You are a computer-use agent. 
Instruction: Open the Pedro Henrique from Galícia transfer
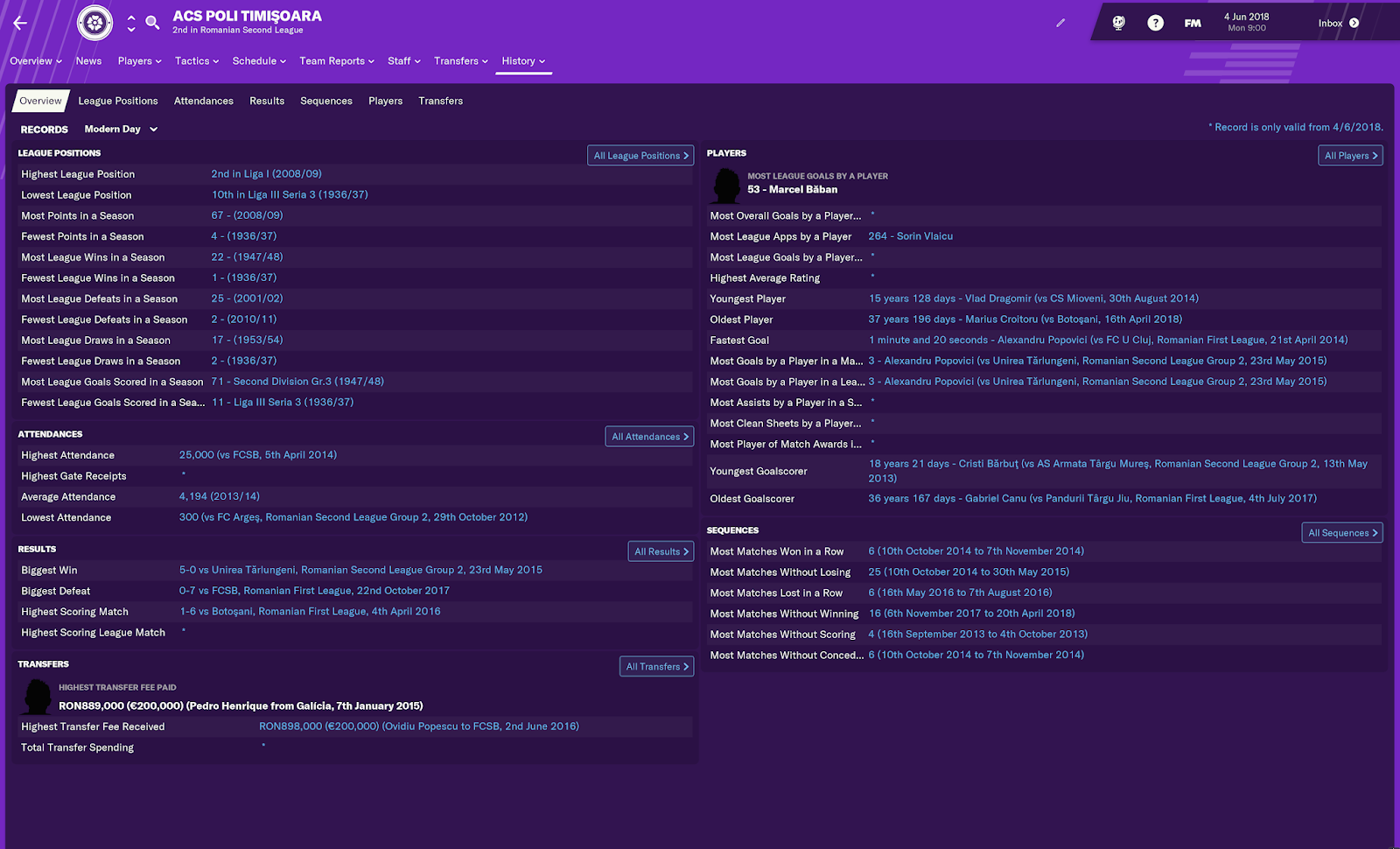click(x=241, y=705)
